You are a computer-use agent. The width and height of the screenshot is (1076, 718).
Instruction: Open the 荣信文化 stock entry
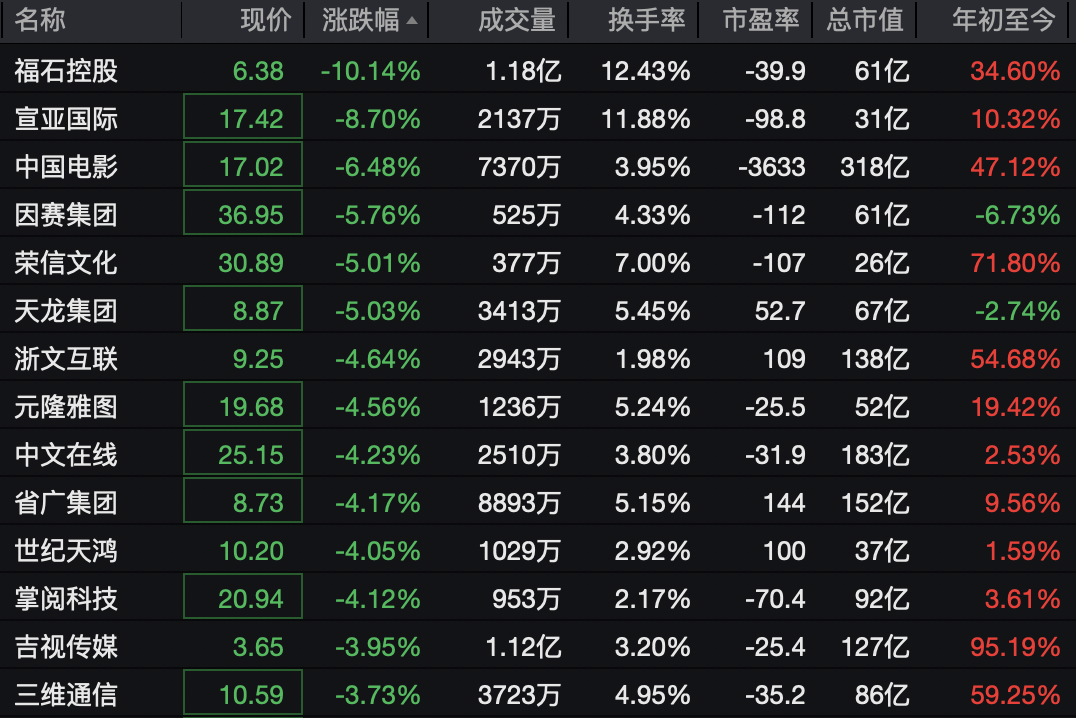coord(66,263)
